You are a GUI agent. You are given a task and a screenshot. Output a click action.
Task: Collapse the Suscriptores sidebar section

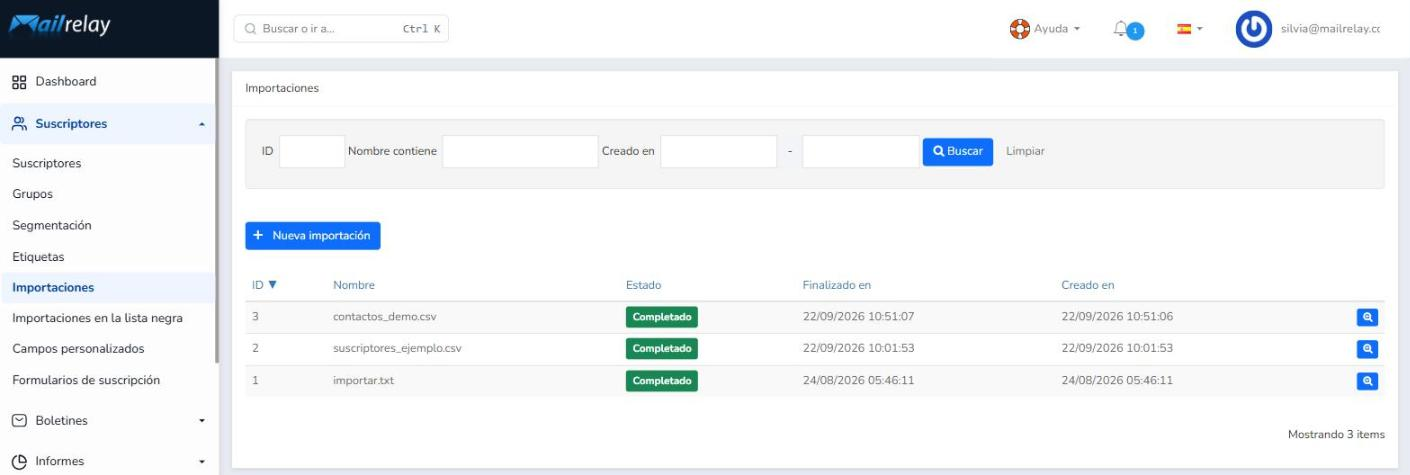(x=202, y=125)
